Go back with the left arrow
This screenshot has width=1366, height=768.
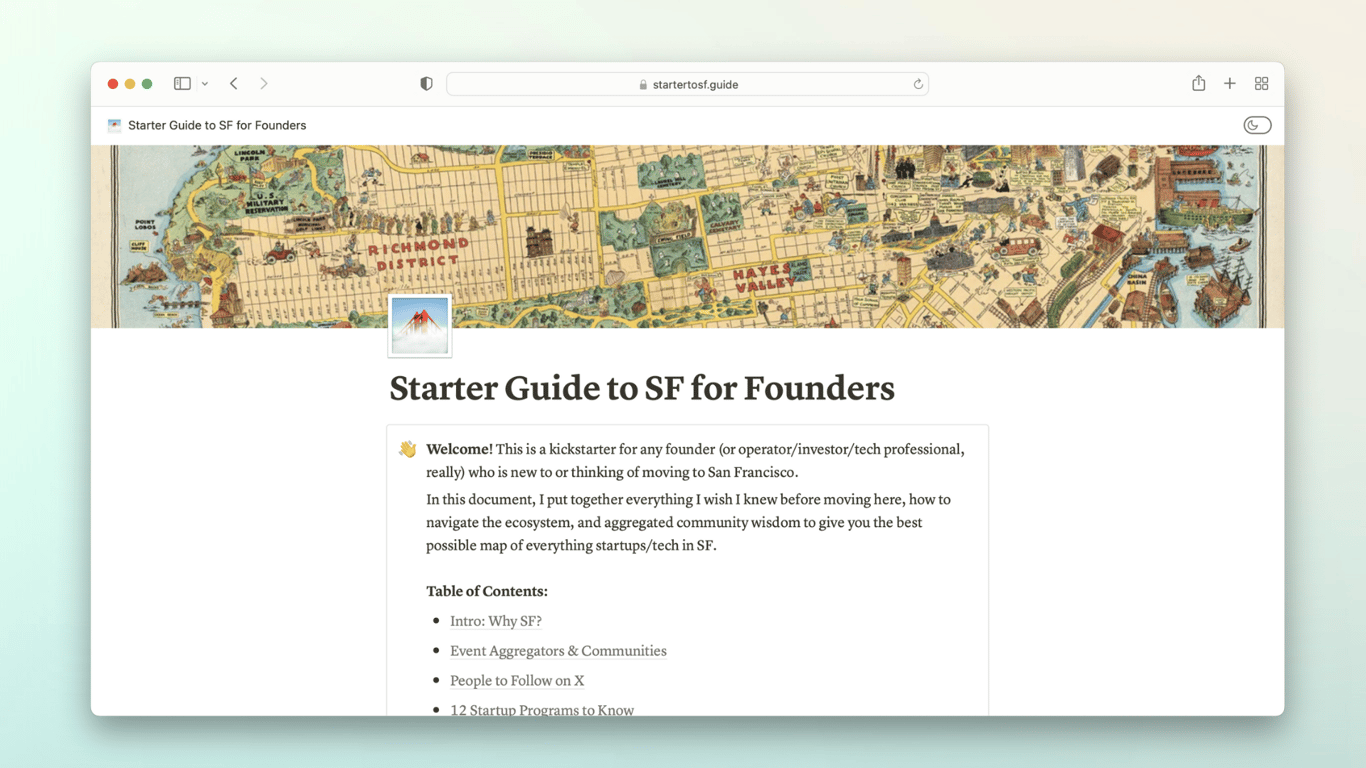pyautogui.click(x=234, y=84)
